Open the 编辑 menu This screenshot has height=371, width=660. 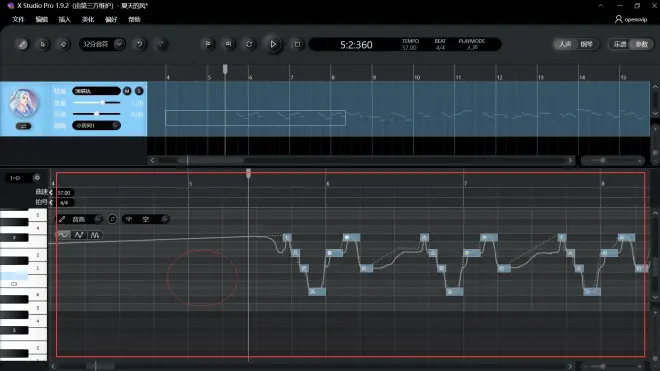point(41,19)
